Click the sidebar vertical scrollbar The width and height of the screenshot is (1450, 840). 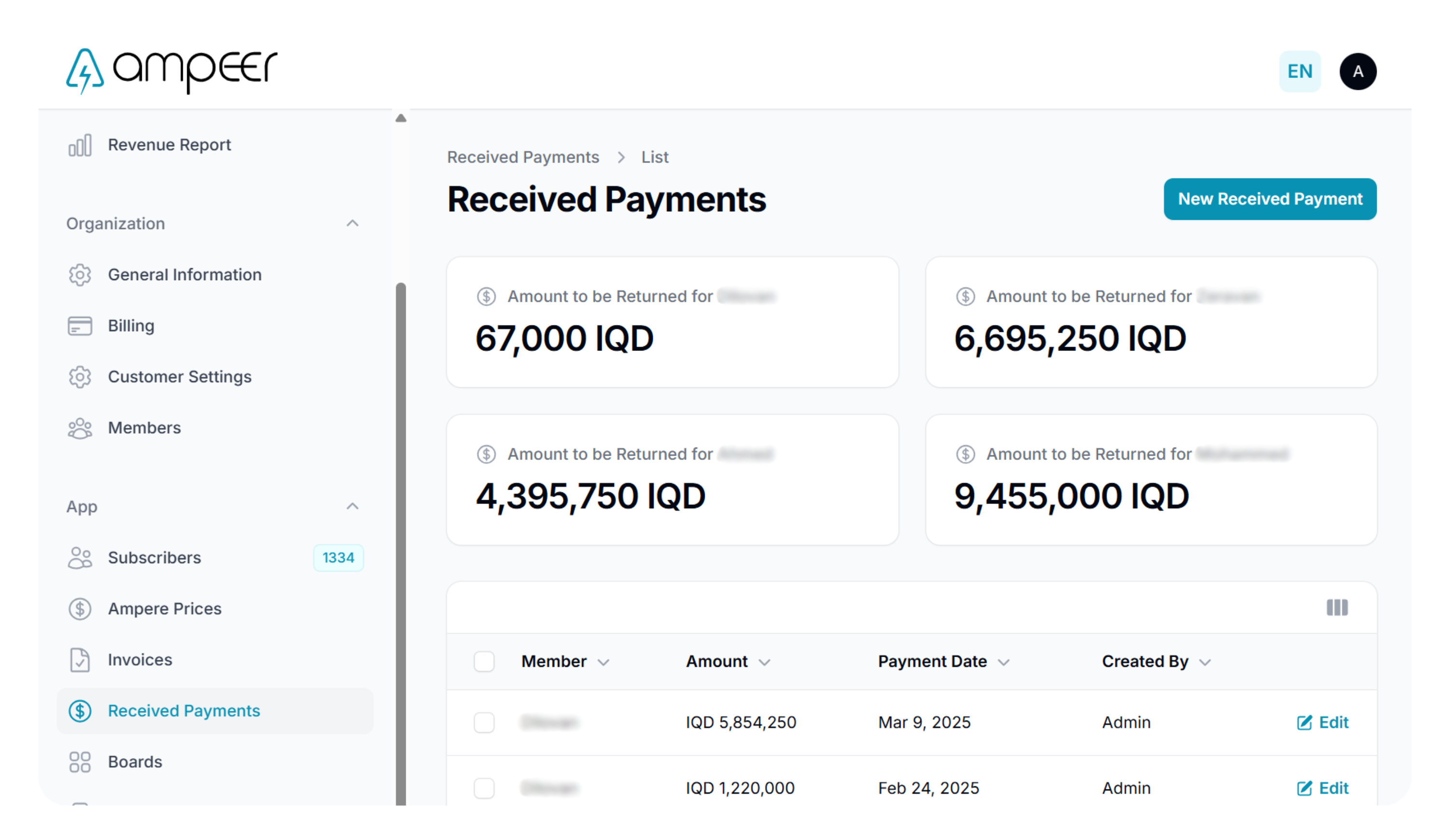(401, 544)
